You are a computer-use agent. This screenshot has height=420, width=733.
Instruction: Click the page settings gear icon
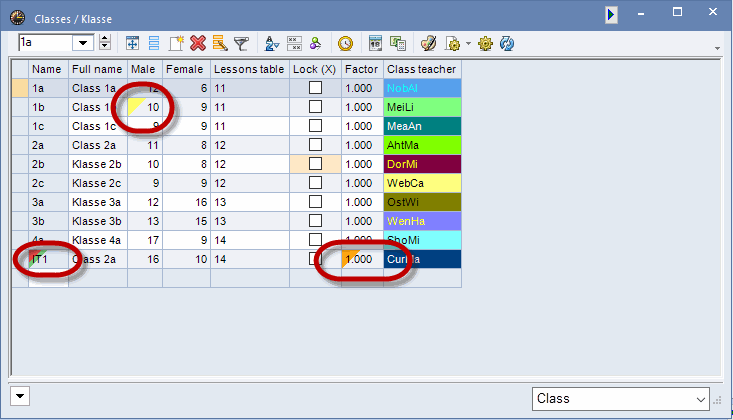click(453, 43)
